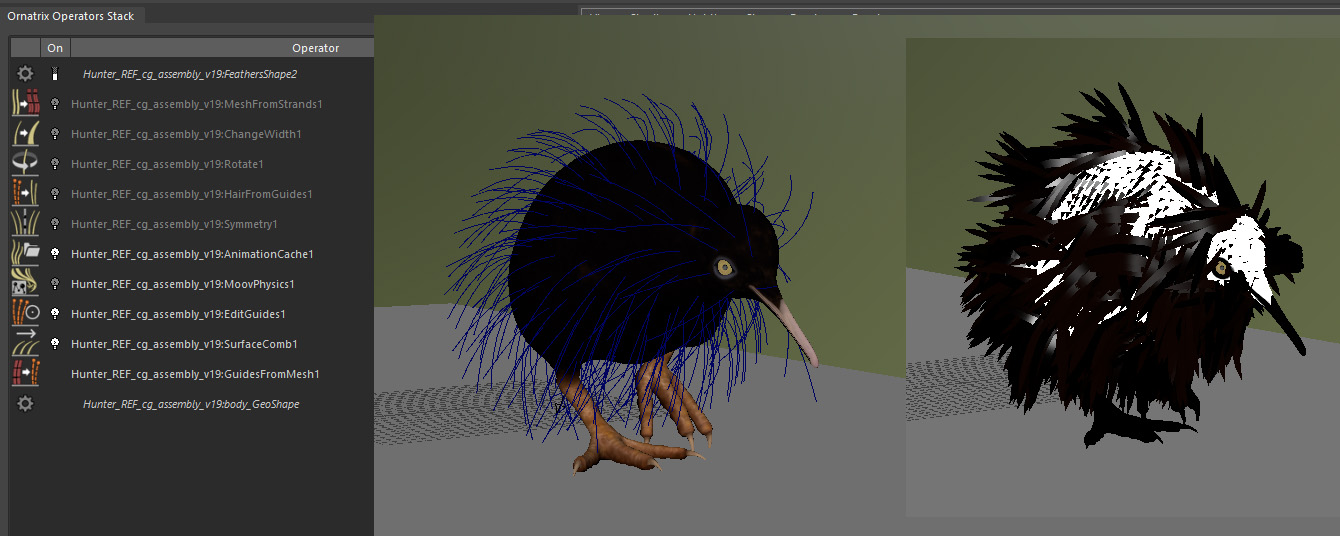Toggle the MeshFromStrands1 lightbulb on
1340x536 pixels.
tap(55, 104)
